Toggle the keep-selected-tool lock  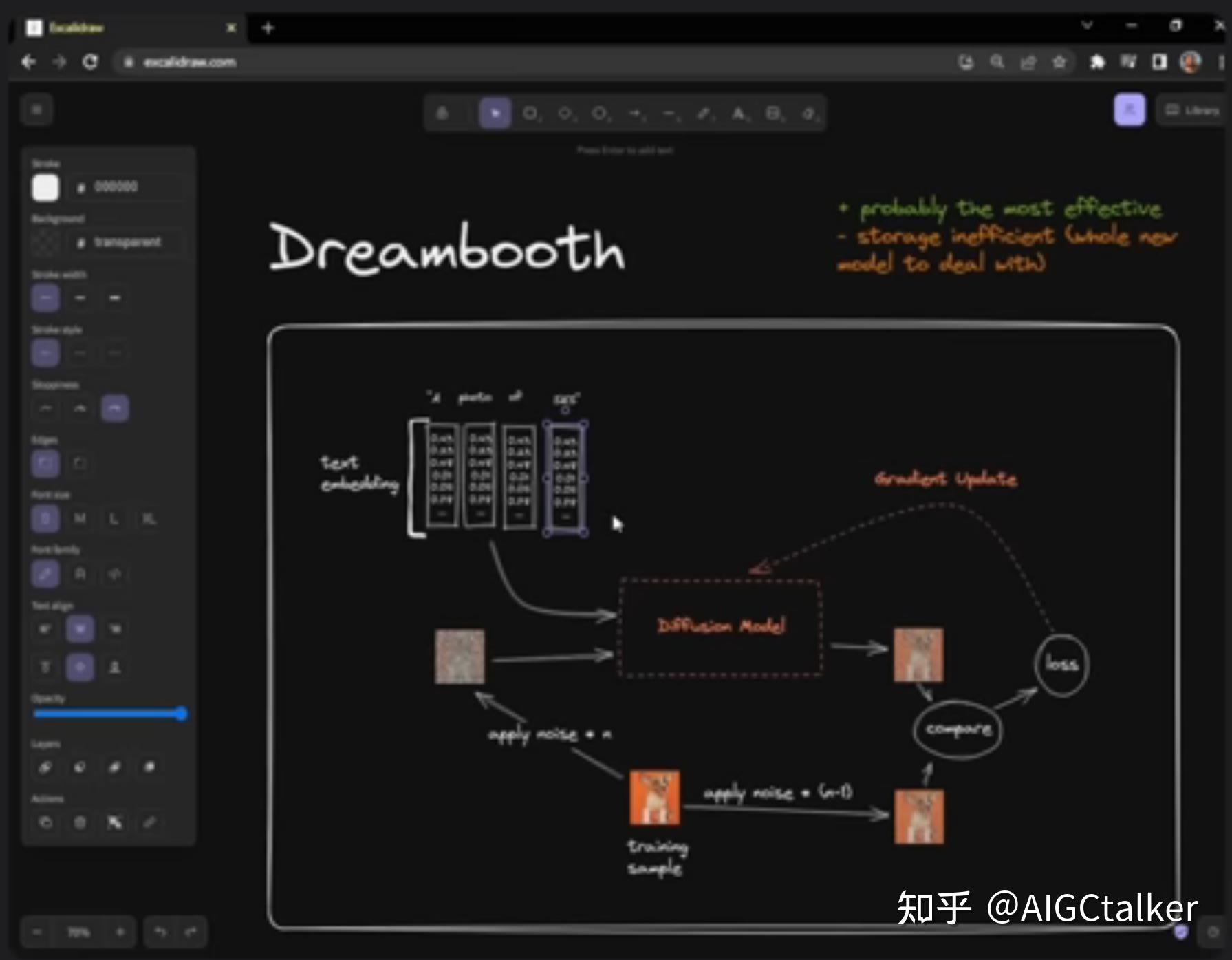click(x=444, y=112)
